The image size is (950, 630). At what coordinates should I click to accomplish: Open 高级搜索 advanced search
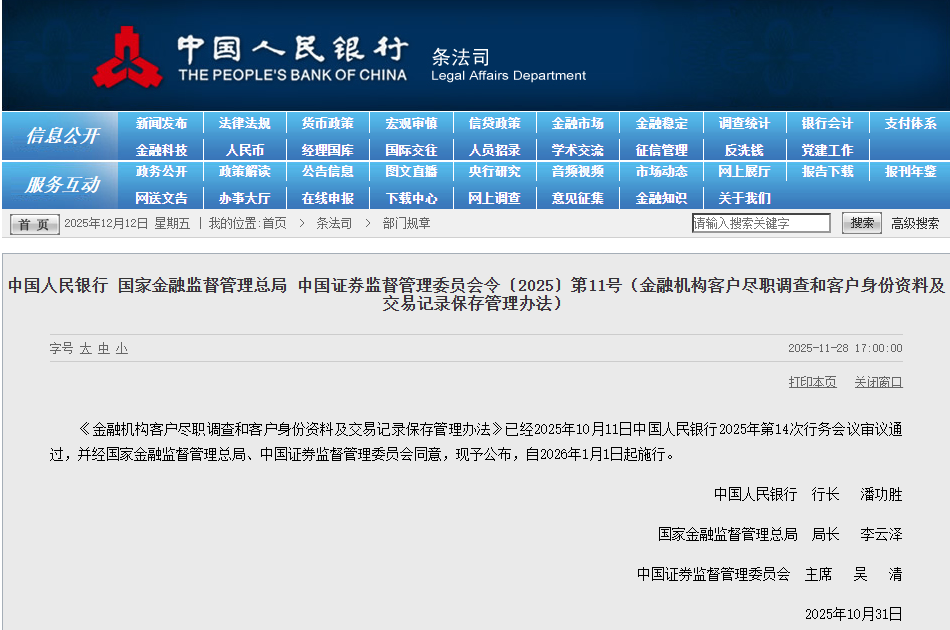point(915,223)
